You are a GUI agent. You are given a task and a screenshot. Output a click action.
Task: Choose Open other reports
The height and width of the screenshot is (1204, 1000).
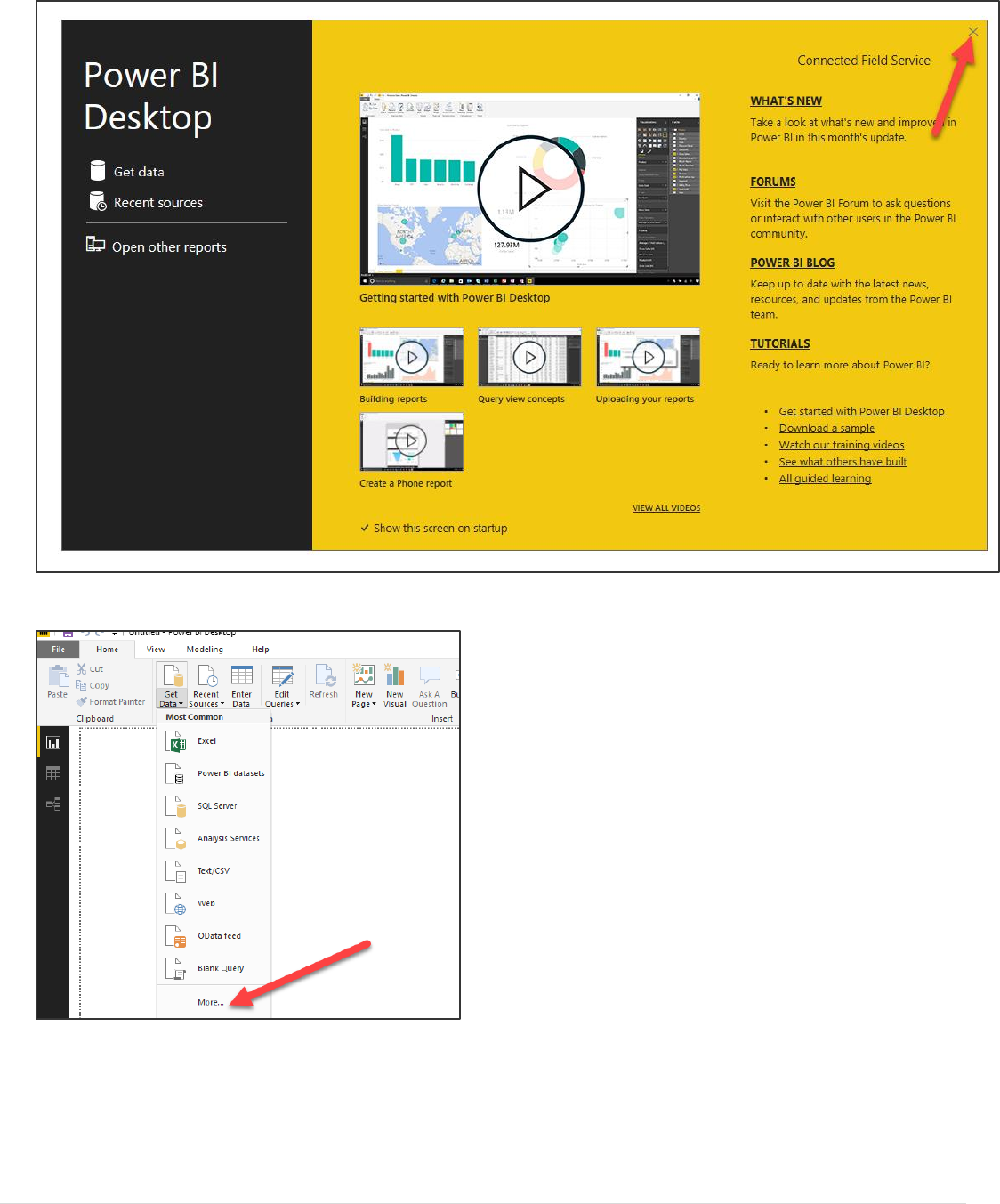(x=157, y=246)
